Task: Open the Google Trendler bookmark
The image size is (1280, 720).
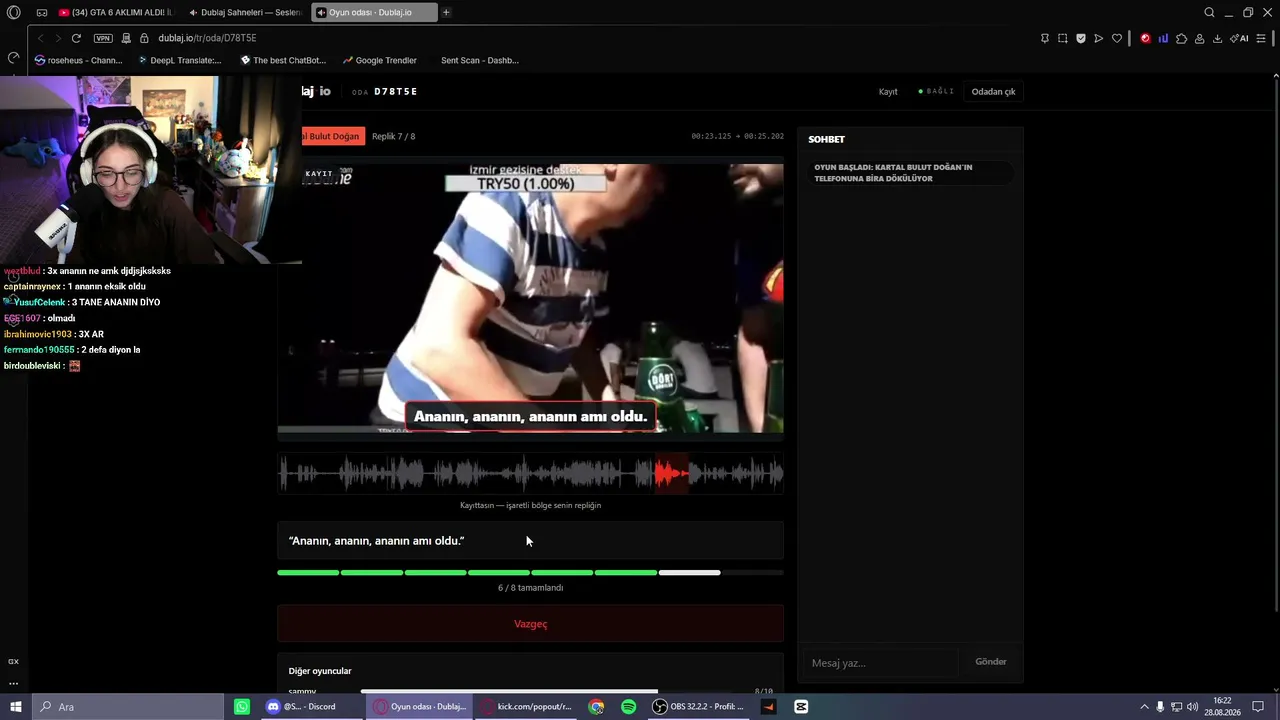Action: point(379,60)
